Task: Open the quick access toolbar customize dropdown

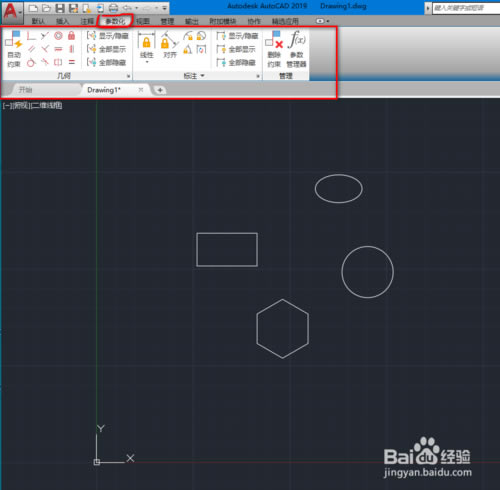Action: coord(164,8)
